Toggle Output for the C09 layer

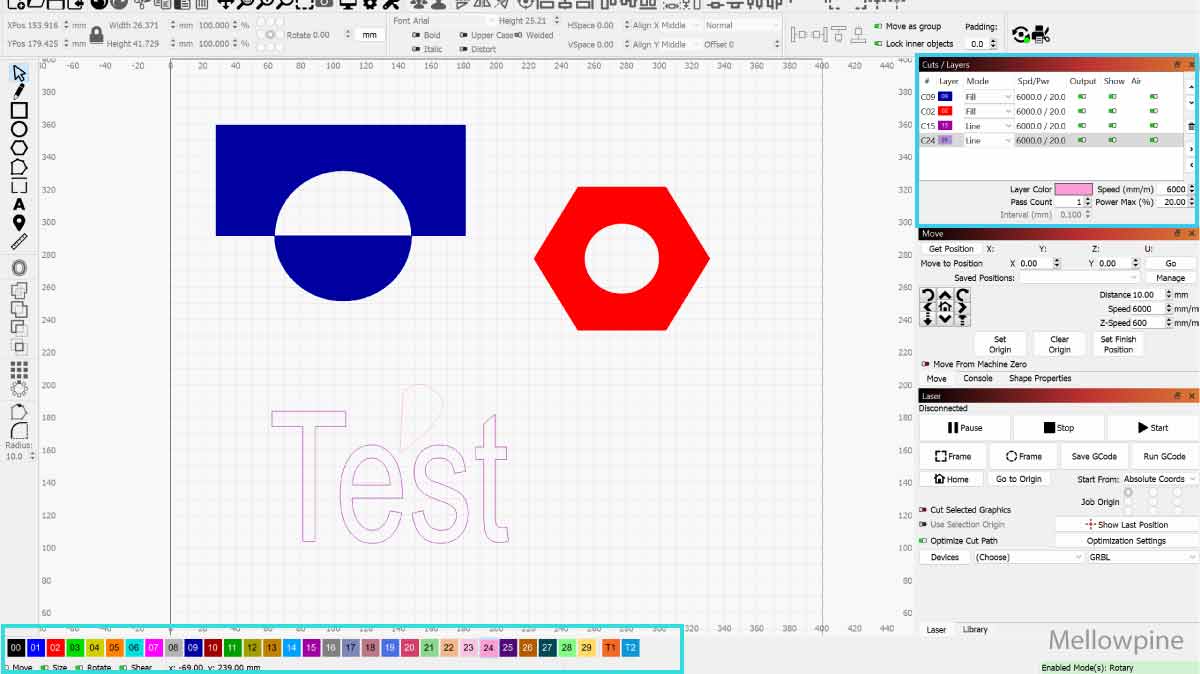point(1082,97)
